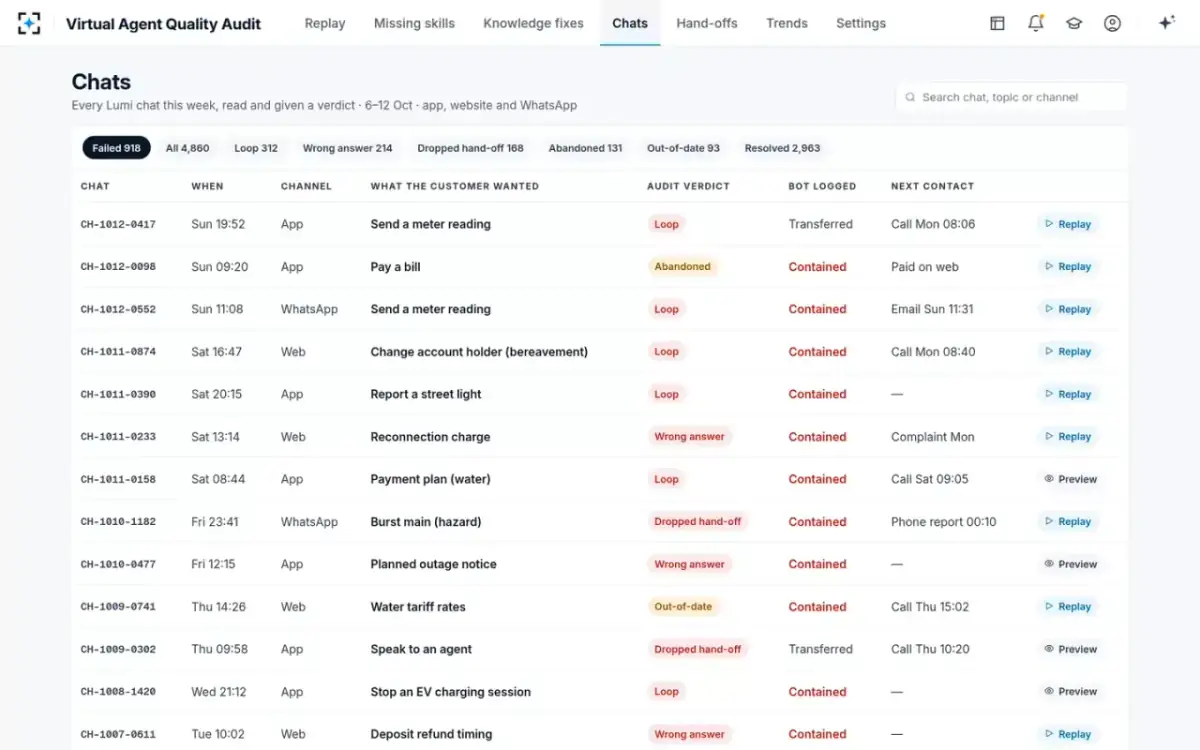Screen dimensions: 1200x750
Task: Preview the Speak to an agent chat
Action: (1070, 649)
